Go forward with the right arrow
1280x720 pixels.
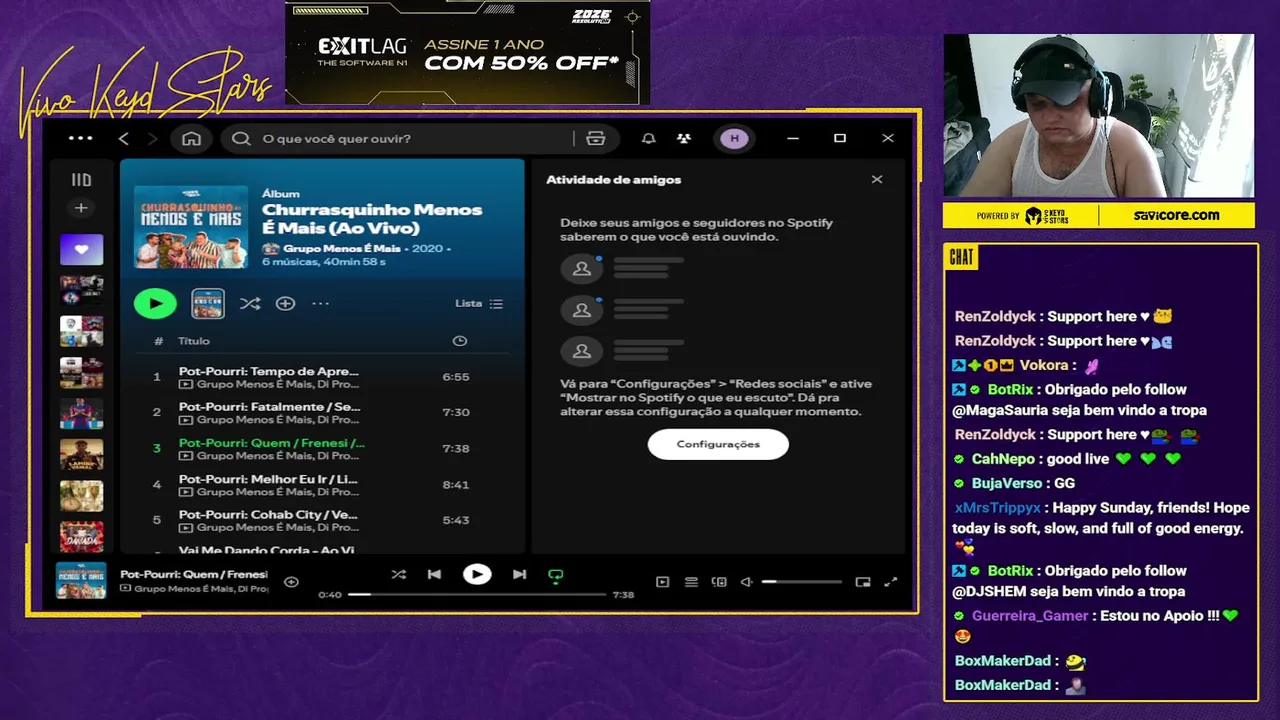pyautogui.click(x=152, y=138)
